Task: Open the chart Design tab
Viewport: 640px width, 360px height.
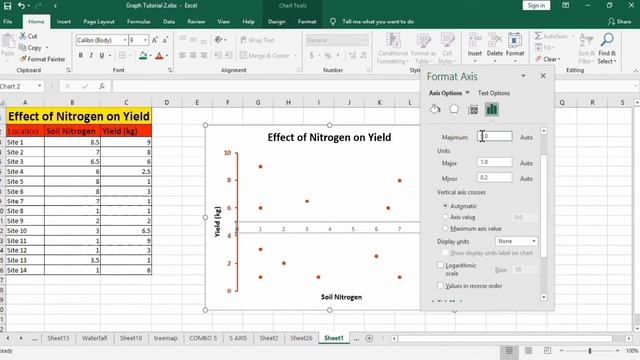Action: [x=277, y=22]
